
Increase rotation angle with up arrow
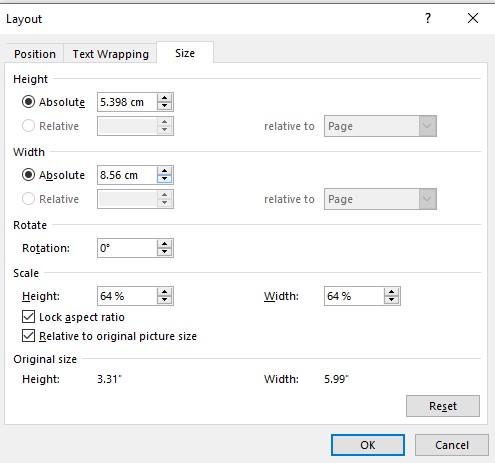click(164, 244)
